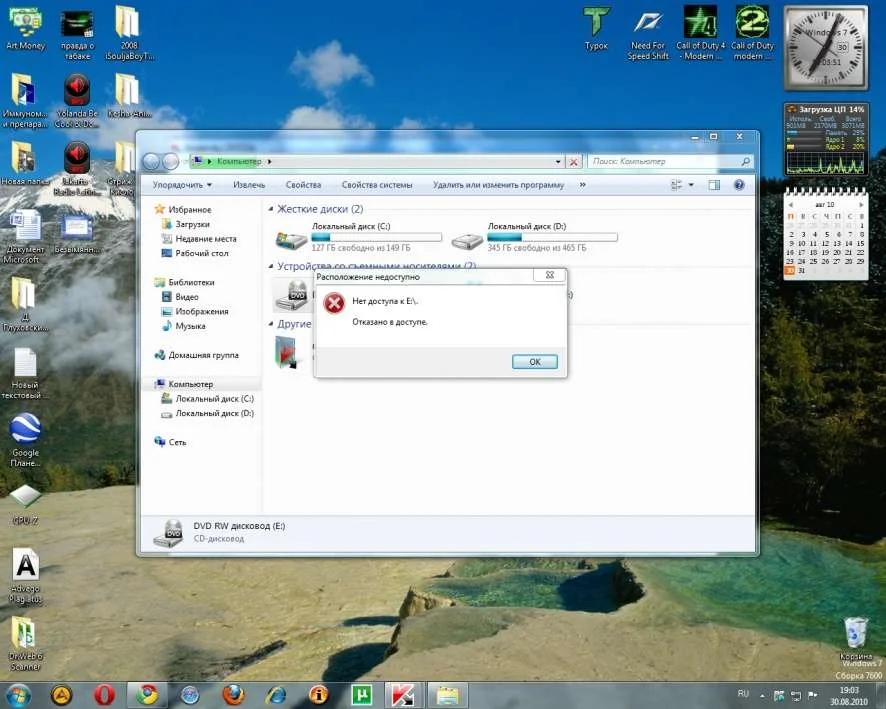The height and width of the screenshot is (709, 886).
Task: Toggle the preview pane icon
Action: [714, 185]
